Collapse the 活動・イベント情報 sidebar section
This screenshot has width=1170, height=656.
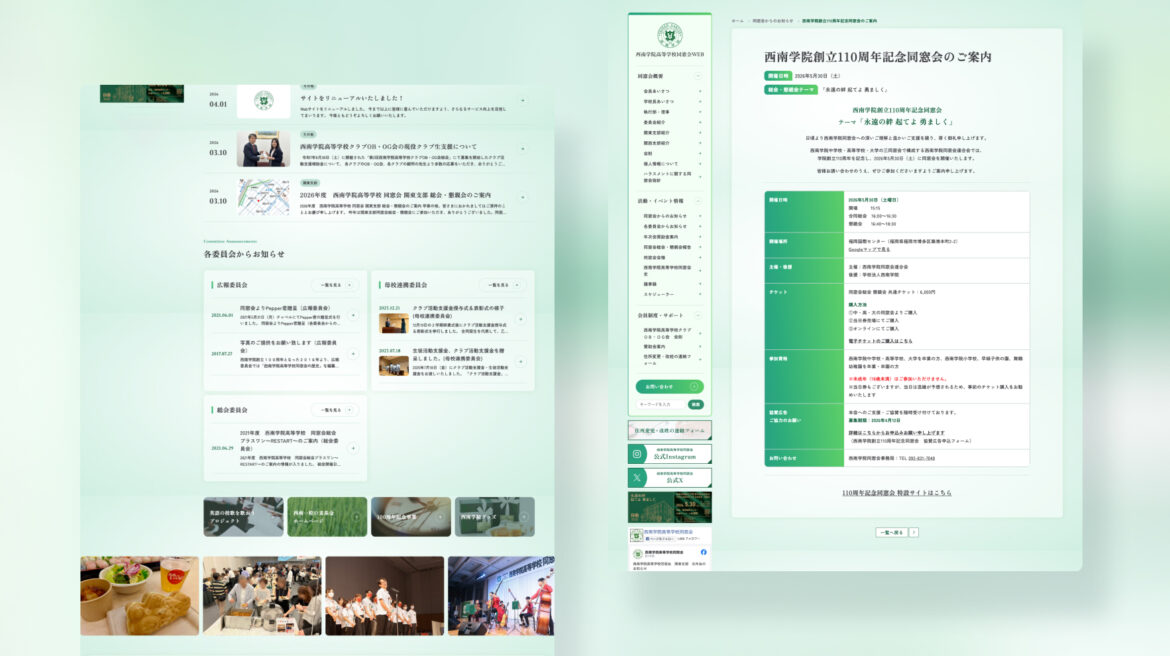(698, 201)
